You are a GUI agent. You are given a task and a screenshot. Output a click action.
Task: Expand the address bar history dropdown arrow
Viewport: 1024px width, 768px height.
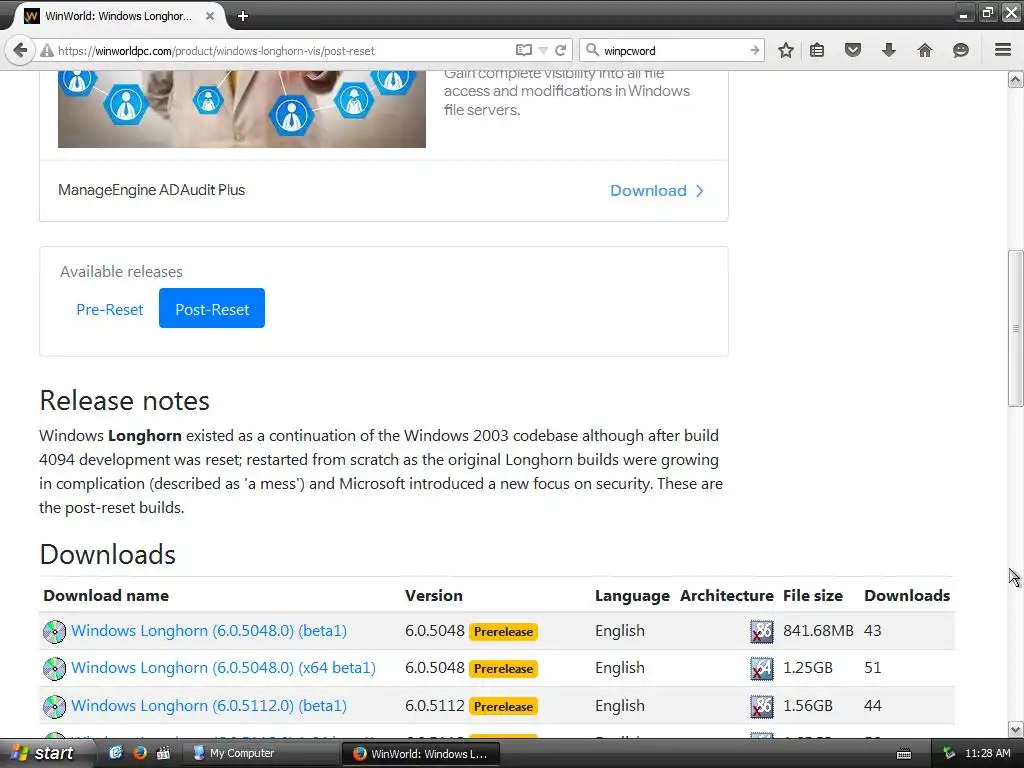tap(543, 50)
